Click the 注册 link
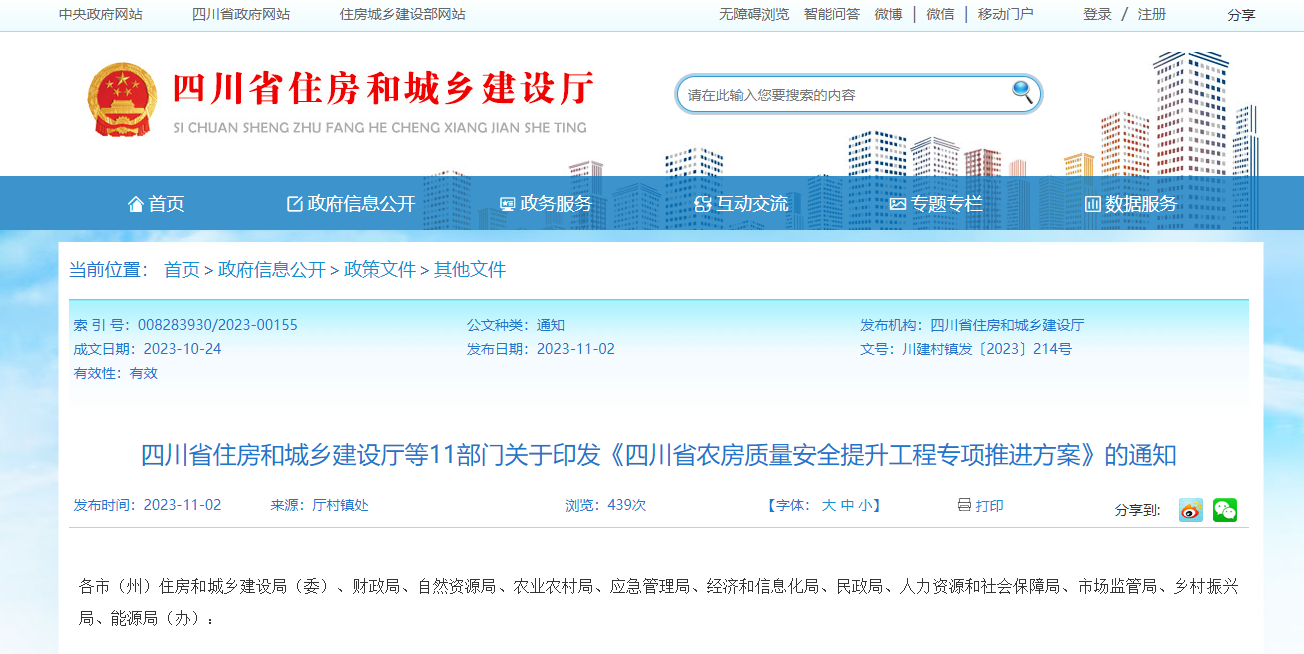 pos(1152,14)
